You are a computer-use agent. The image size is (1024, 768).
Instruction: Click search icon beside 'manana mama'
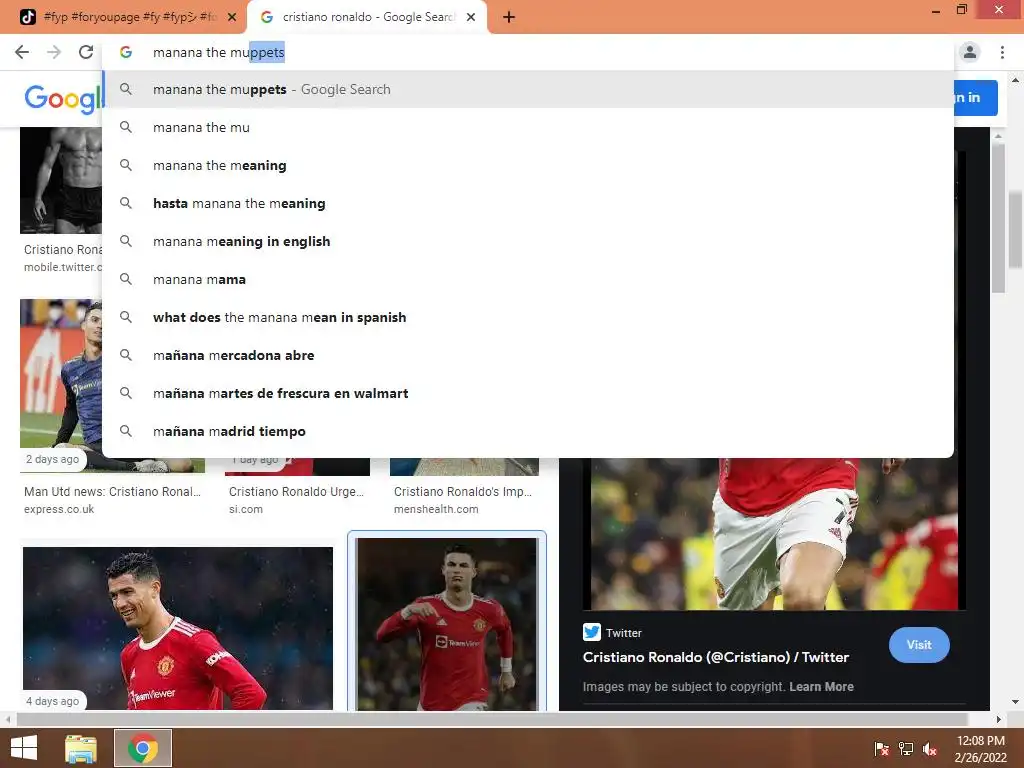pos(126,279)
